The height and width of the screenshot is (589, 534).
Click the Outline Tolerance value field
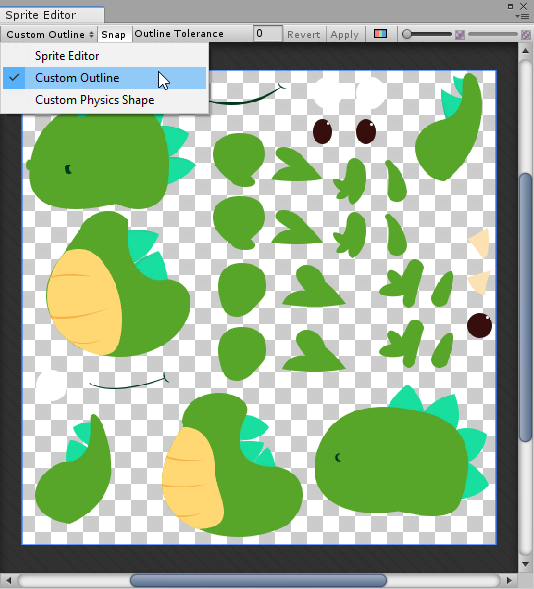coord(267,34)
